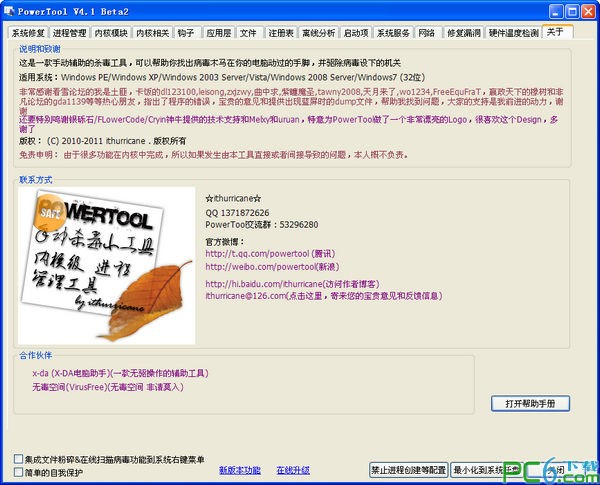Open the 系统修复 tab
600x485 pixels.
pos(28,33)
